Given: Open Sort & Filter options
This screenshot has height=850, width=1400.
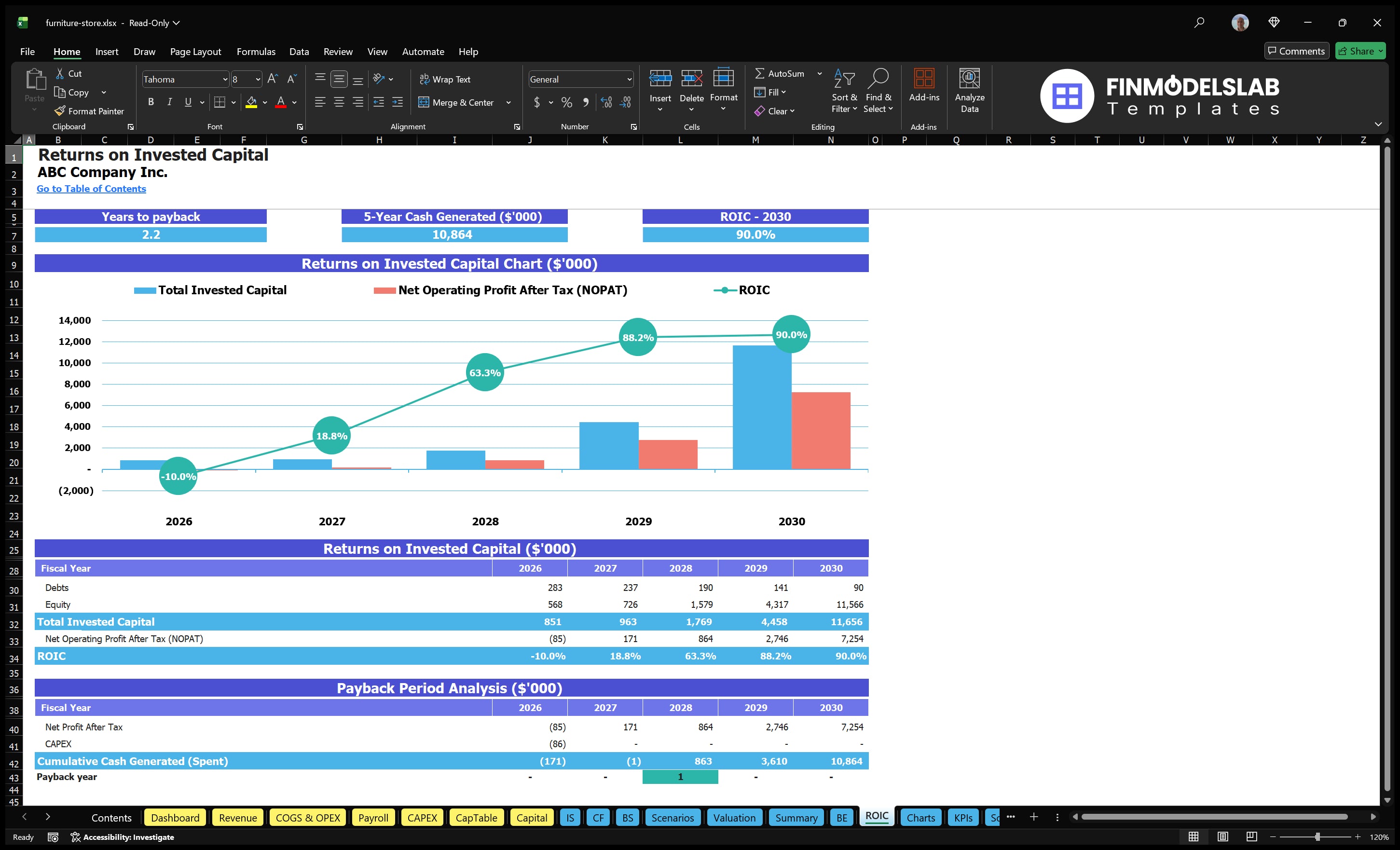Looking at the screenshot, I should tap(844, 91).
